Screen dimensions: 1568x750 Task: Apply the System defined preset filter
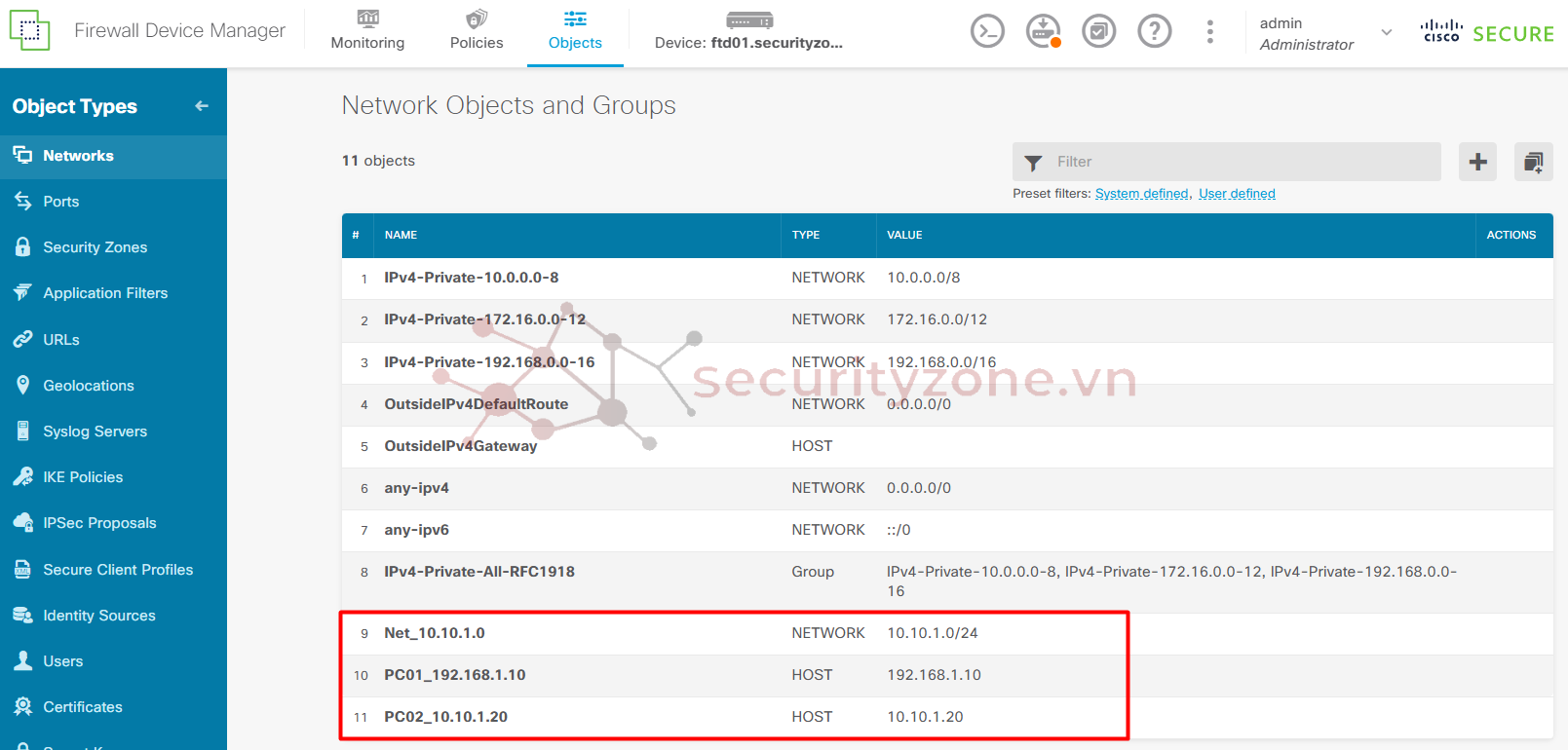pyautogui.click(x=1141, y=194)
